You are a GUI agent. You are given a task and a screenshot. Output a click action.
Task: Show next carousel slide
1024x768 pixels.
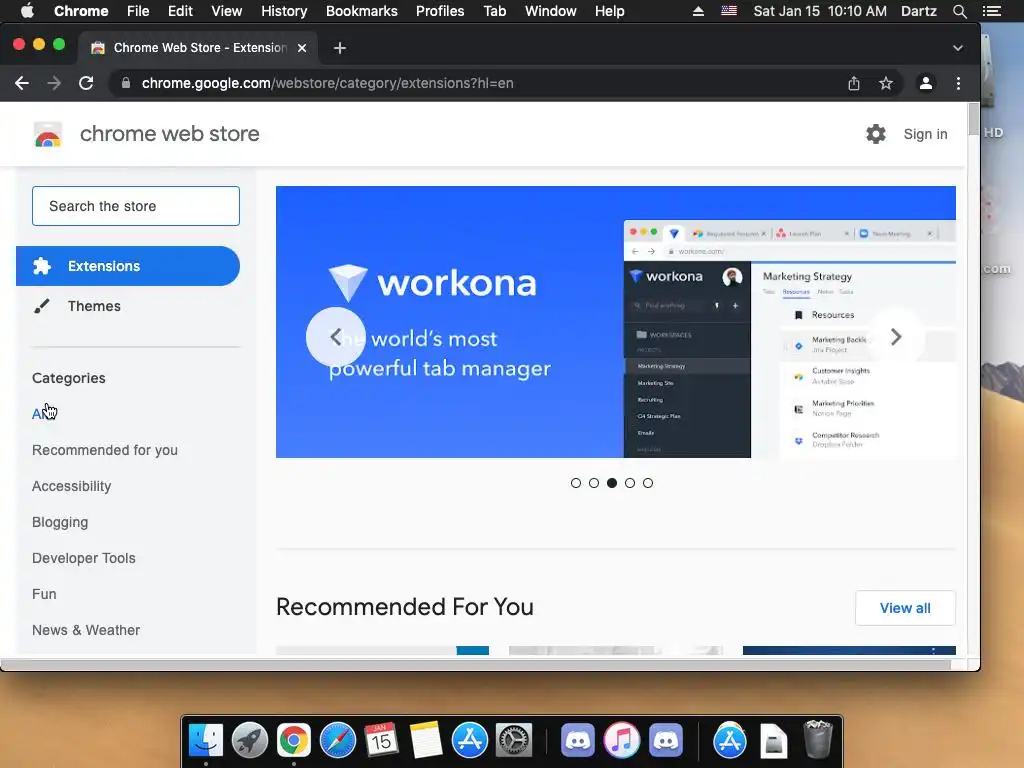(x=896, y=337)
